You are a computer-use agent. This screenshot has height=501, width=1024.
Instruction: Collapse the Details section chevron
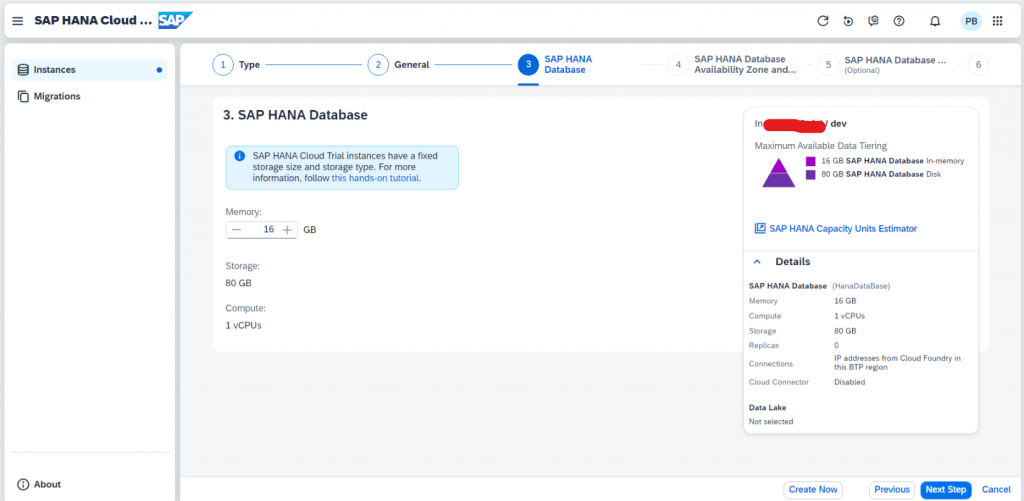[757, 261]
